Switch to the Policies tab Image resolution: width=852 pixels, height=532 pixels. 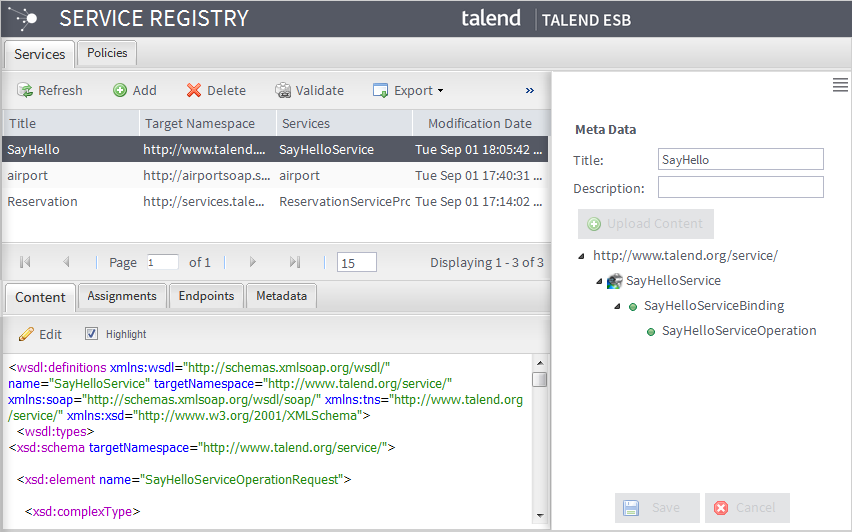coord(107,53)
